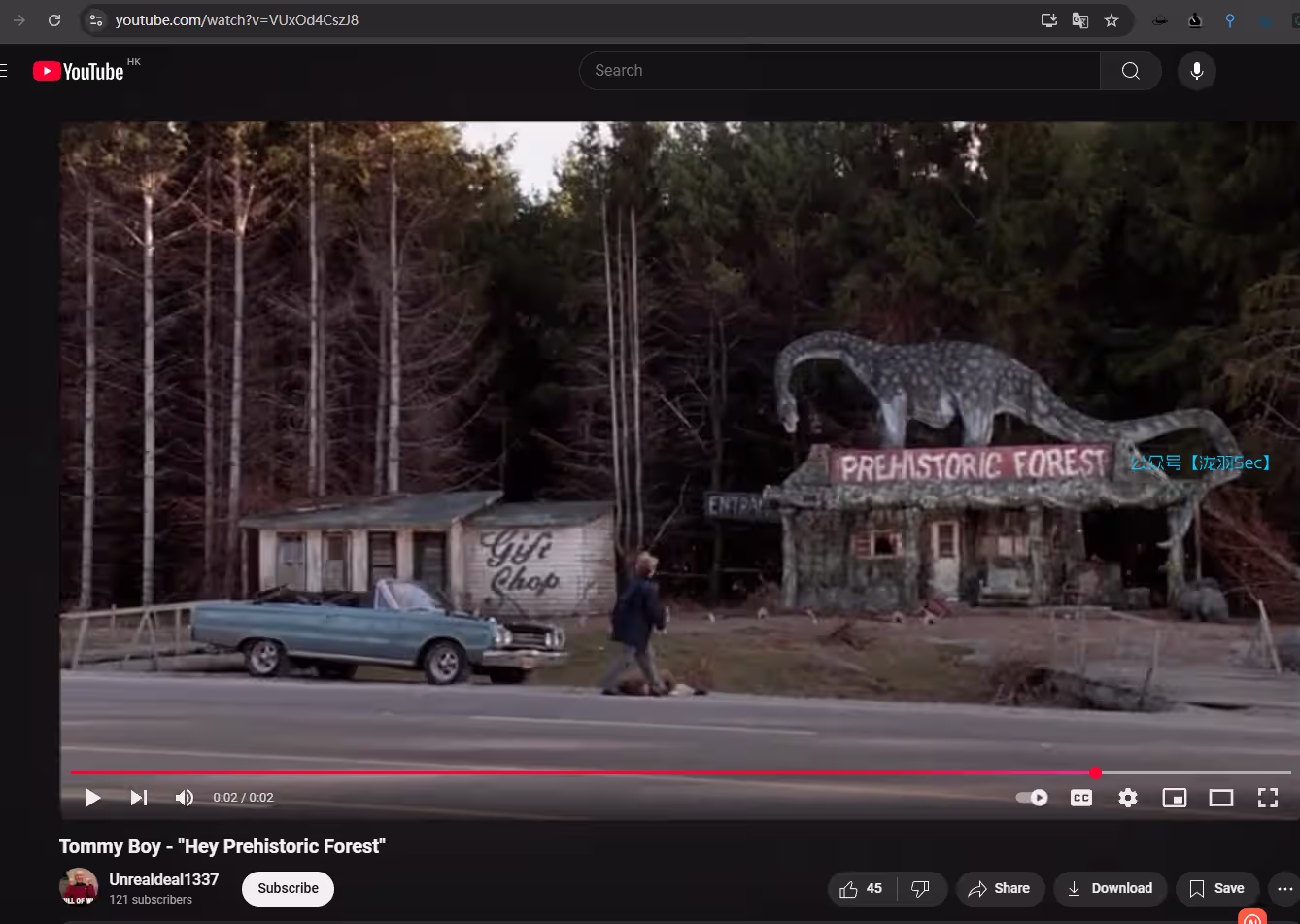Click the install app icon in address bar
The height and width of the screenshot is (924, 1300).
click(x=1049, y=20)
